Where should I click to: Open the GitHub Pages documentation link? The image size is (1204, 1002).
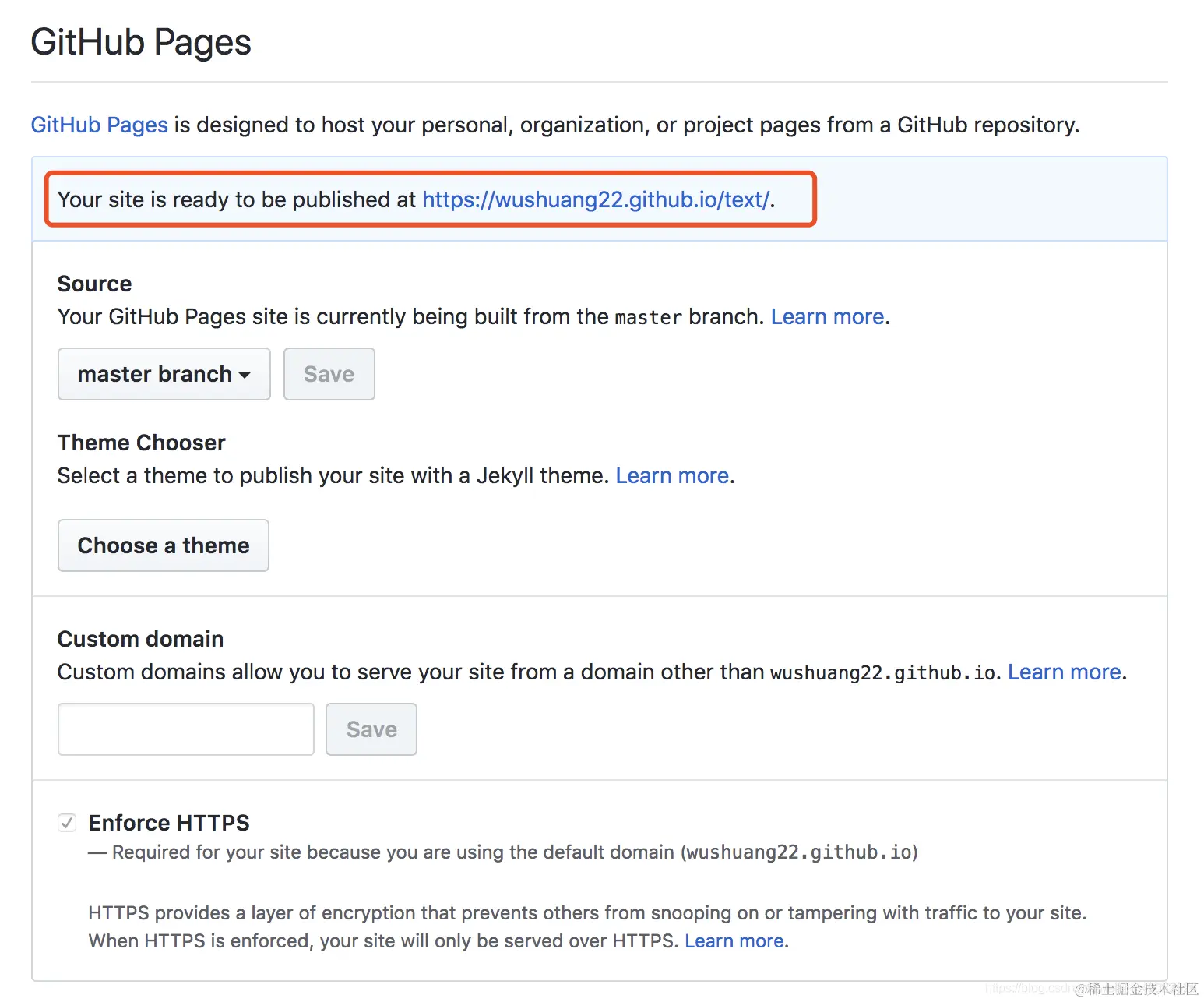click(x=100, y=125)
